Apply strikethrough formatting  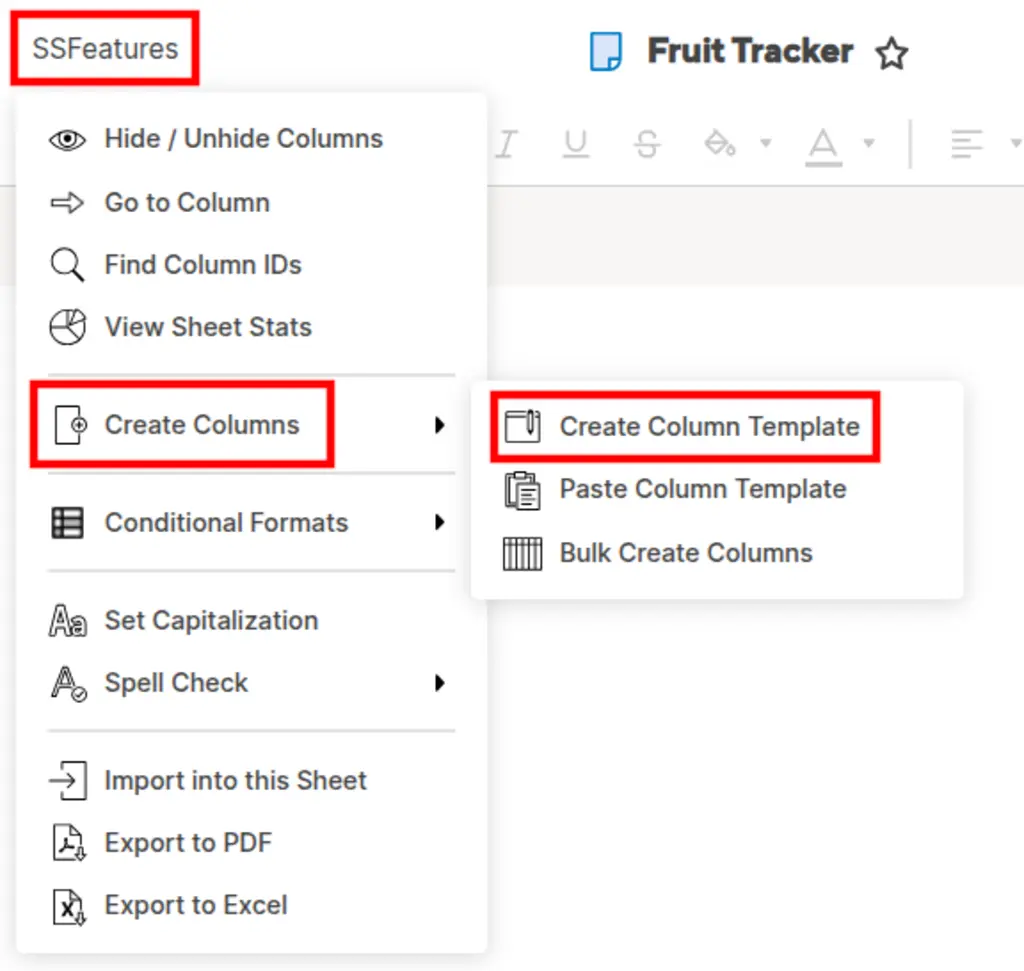pos(647,144)
